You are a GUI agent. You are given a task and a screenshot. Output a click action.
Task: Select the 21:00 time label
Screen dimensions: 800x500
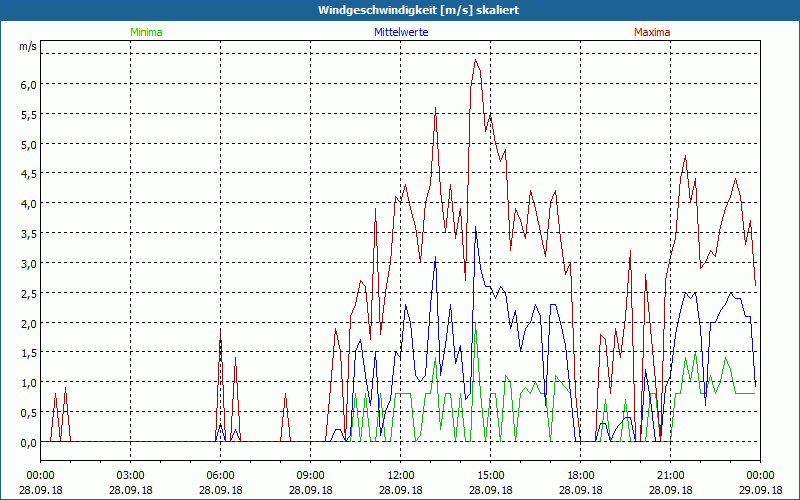(670, 475)
